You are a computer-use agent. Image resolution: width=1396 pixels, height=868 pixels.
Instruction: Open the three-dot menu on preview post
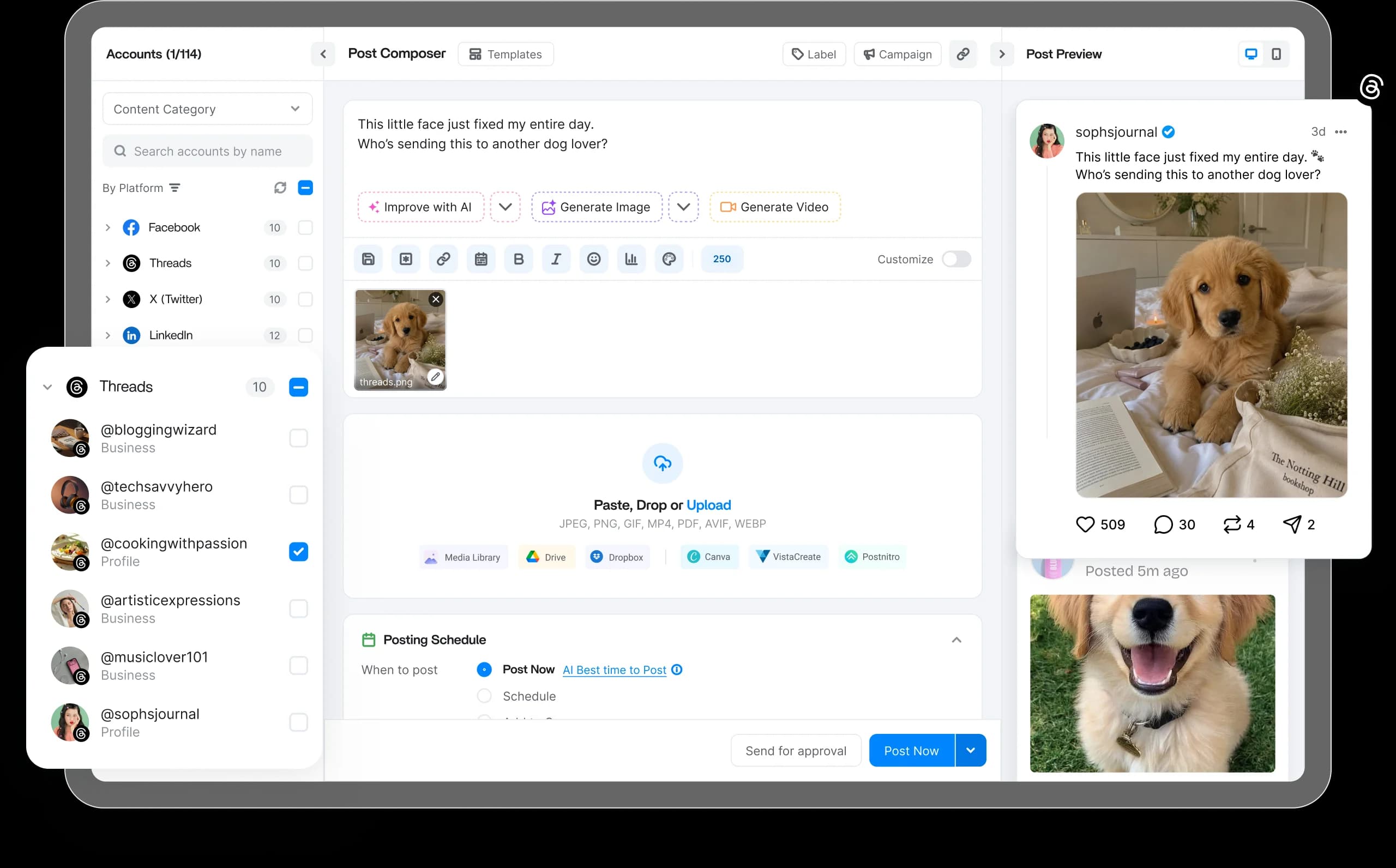tap(1341, 132)
